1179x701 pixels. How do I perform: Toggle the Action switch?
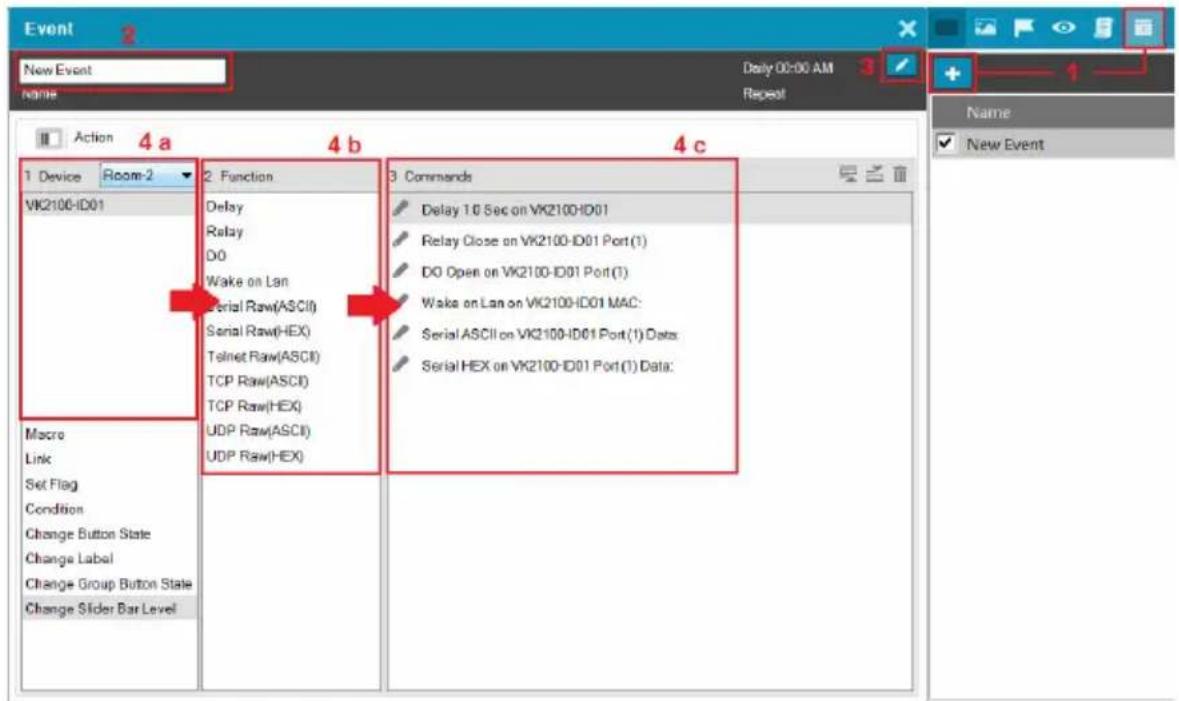pyautogui.click(x=49, y=138)
